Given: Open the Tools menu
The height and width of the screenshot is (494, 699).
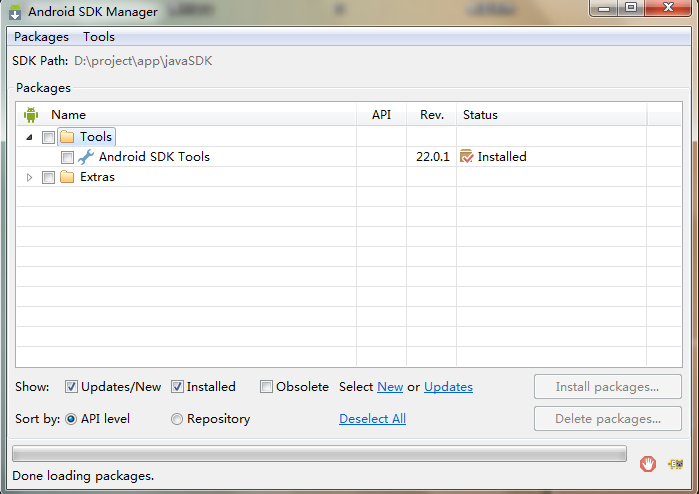Looking at the screenshot, I should [99, 37].
